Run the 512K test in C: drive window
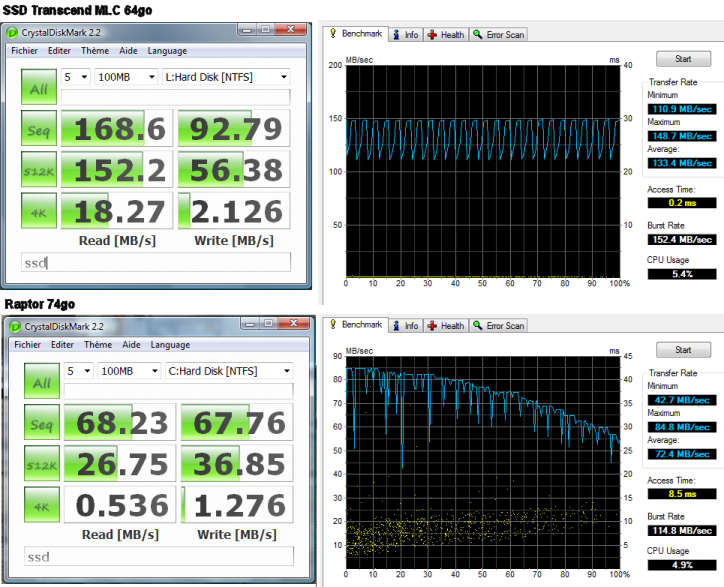 (x=39, y=463)
